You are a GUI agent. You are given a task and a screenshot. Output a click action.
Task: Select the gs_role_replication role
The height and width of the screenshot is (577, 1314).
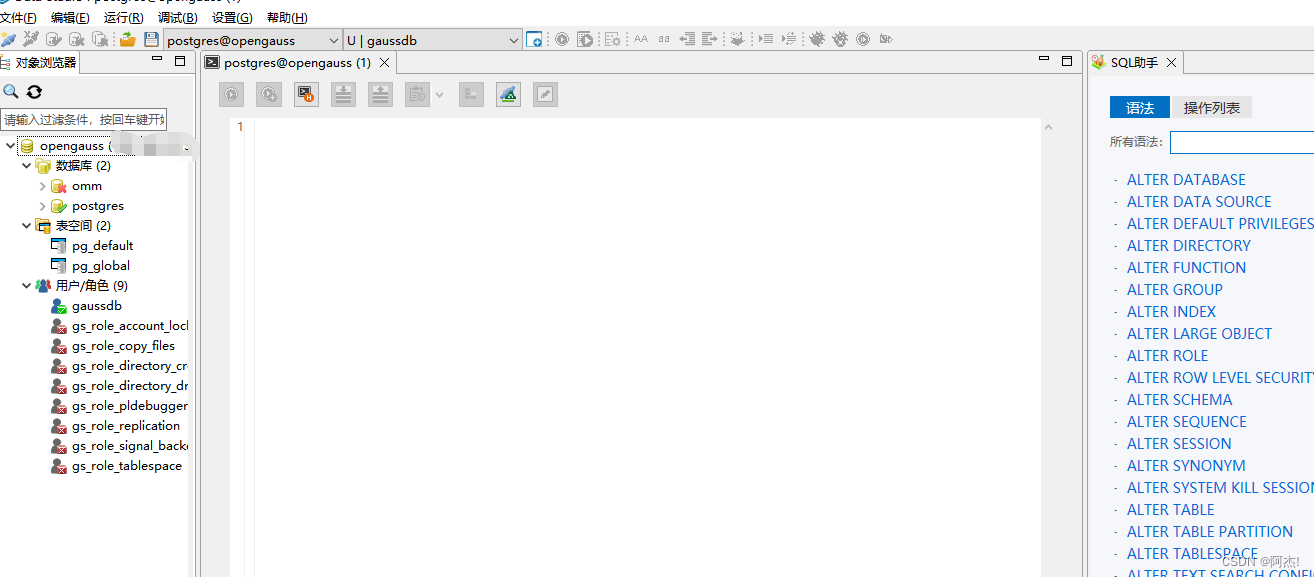pos(126,426)
